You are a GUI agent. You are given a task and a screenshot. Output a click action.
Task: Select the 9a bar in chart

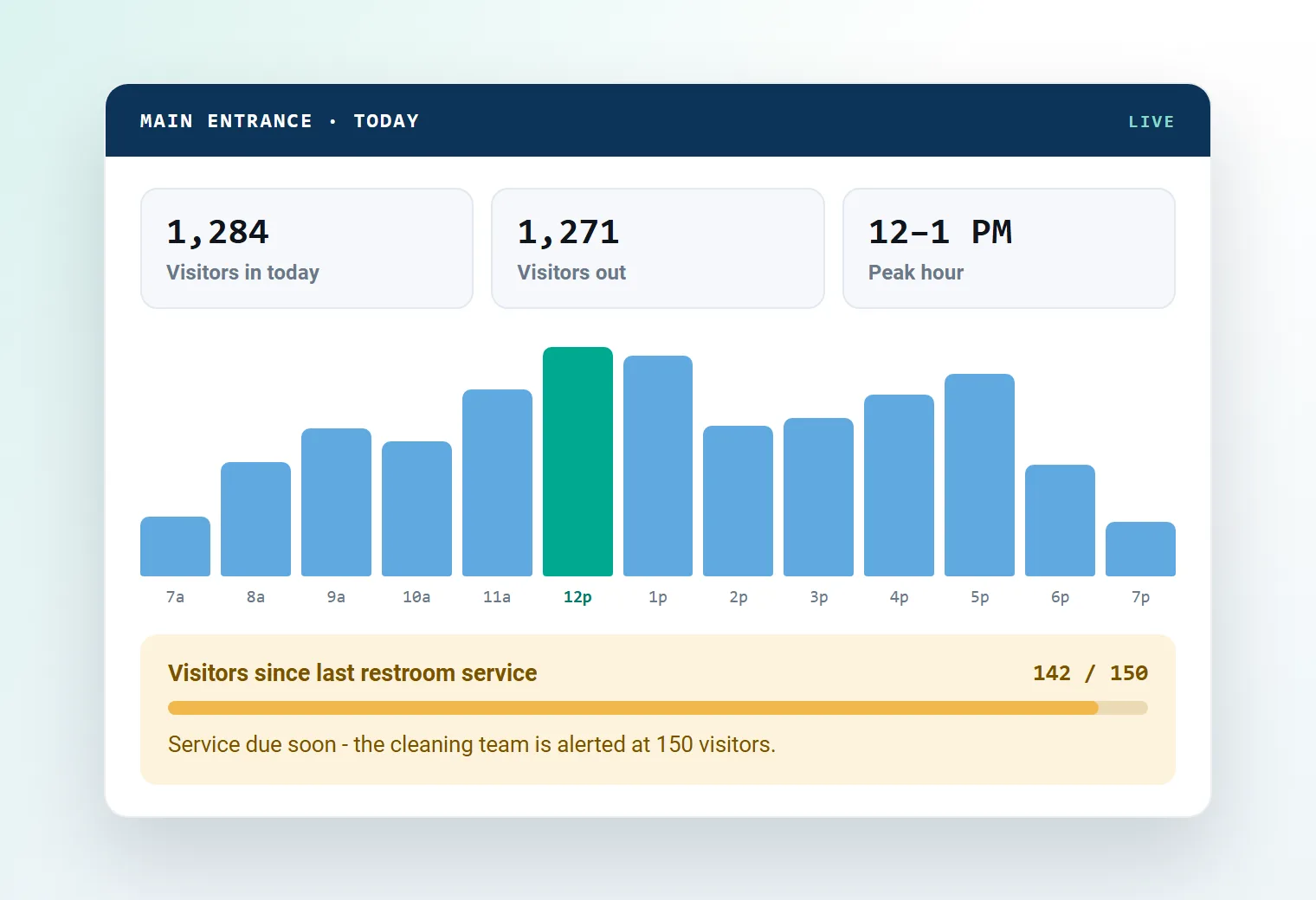click(336, 502)
